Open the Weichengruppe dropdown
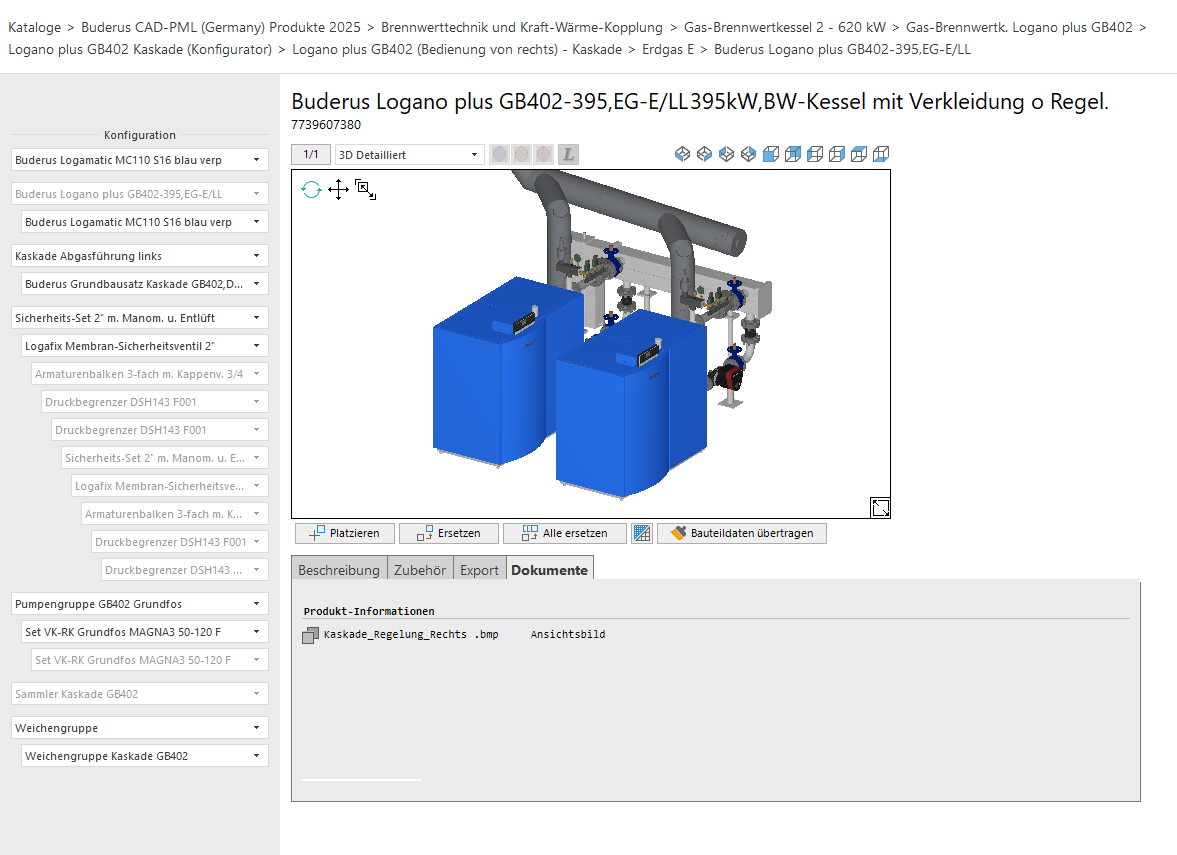Image resolution: width=1177 pixels, height=855 pixels. [x=140, y=728]
